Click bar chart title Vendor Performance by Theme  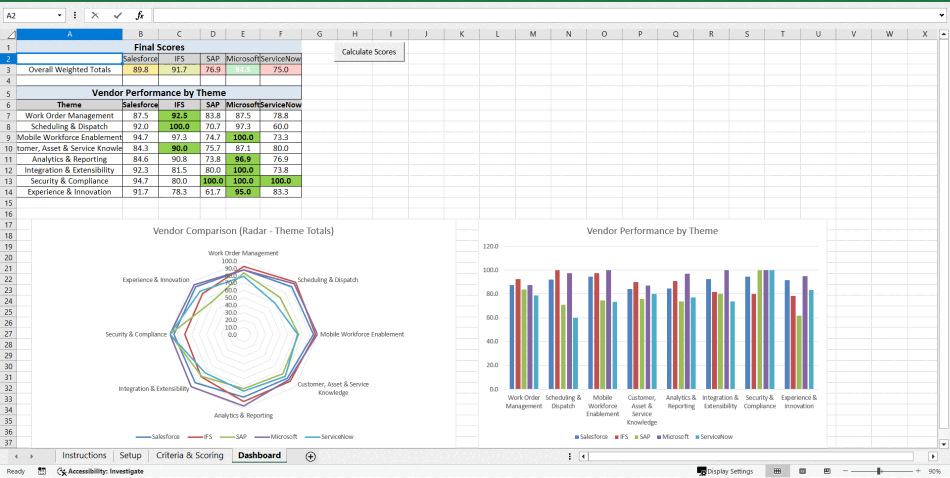[652, 231]
